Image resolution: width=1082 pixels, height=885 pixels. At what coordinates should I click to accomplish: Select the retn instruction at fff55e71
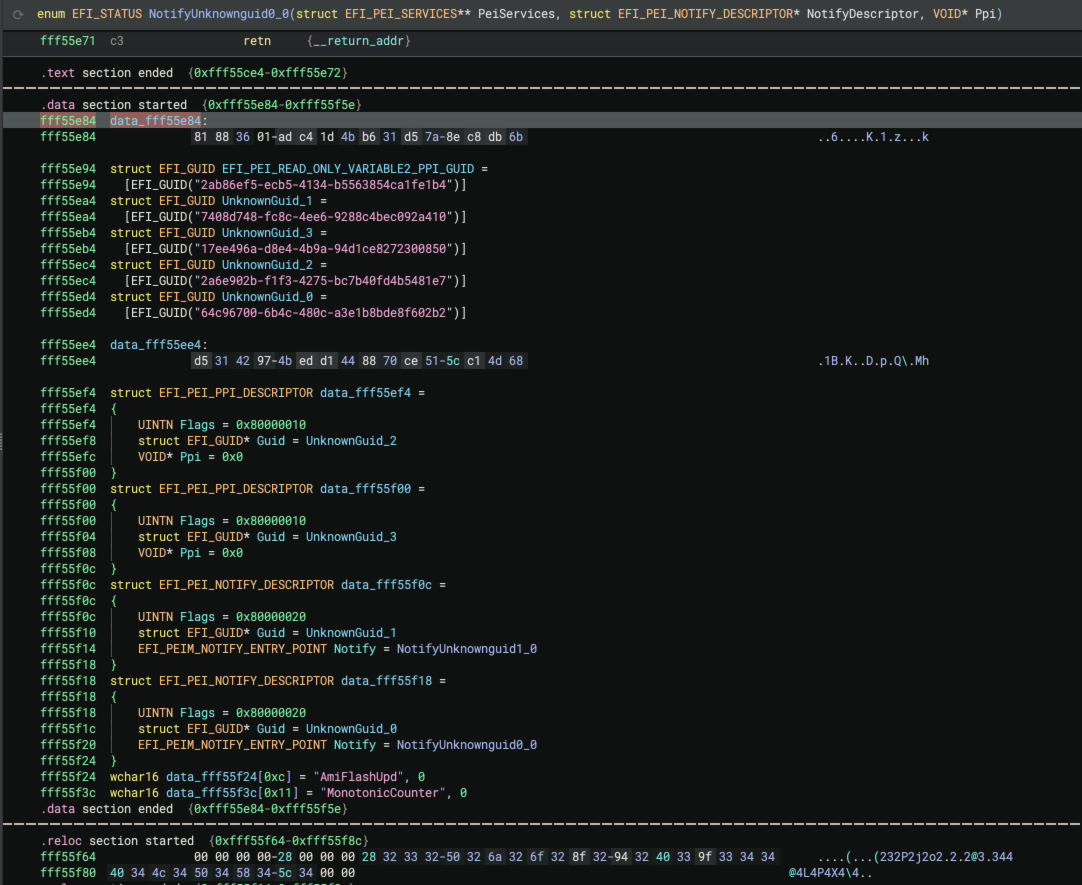click(x=258, y=41)
